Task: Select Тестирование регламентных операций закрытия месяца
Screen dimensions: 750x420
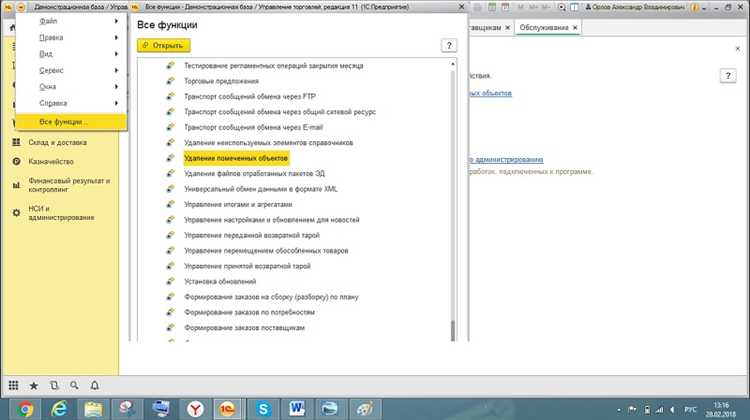Action: coord(274,66)
